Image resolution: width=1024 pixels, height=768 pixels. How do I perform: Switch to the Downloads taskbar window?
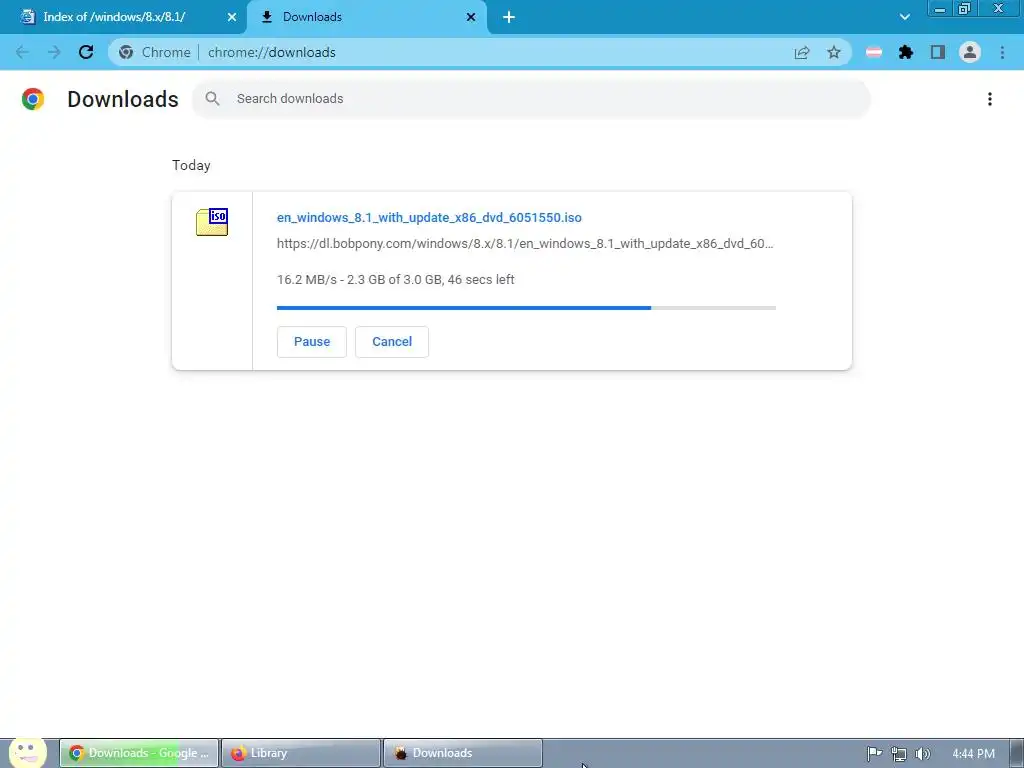[462, 753]
